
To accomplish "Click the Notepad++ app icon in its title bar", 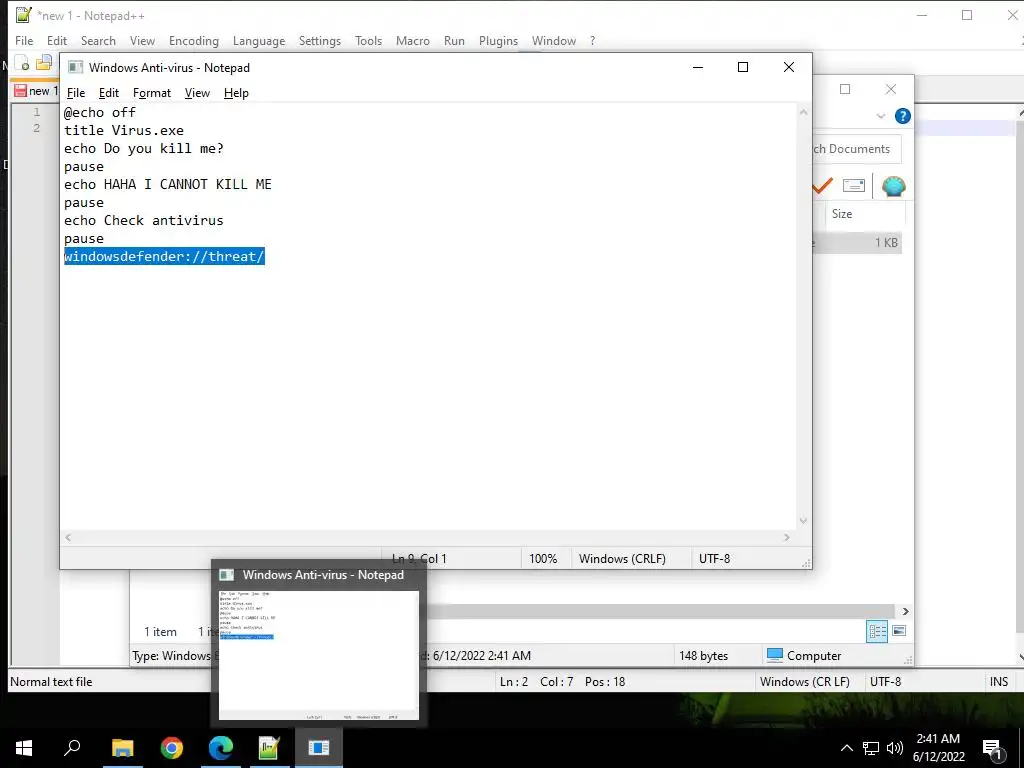I will pos(24,15).
